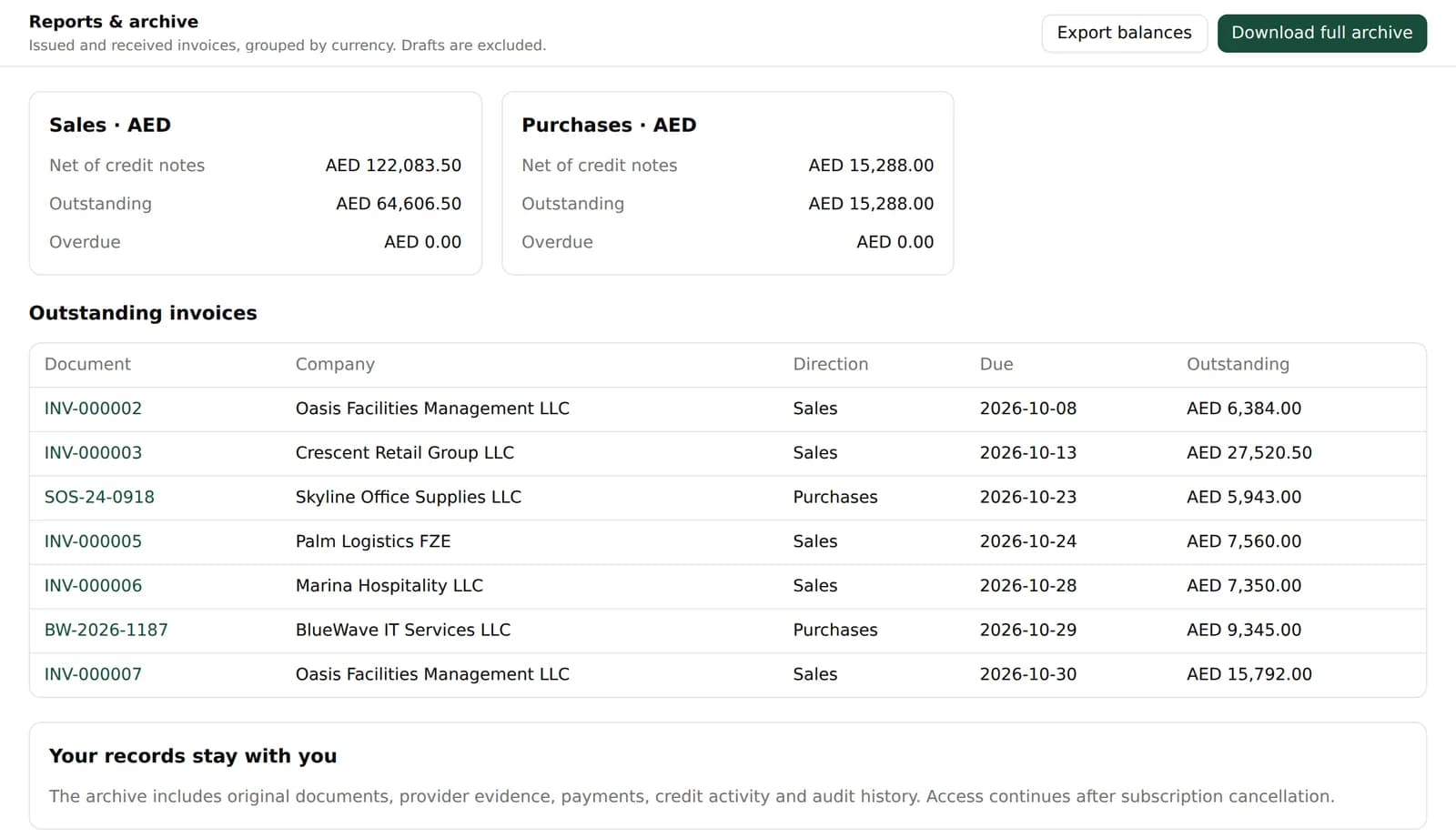The height and width of the screenshot is (838, 1456).
Task: Click BlueWave IT Services LLC cell
Action: (x=403, y=630)
